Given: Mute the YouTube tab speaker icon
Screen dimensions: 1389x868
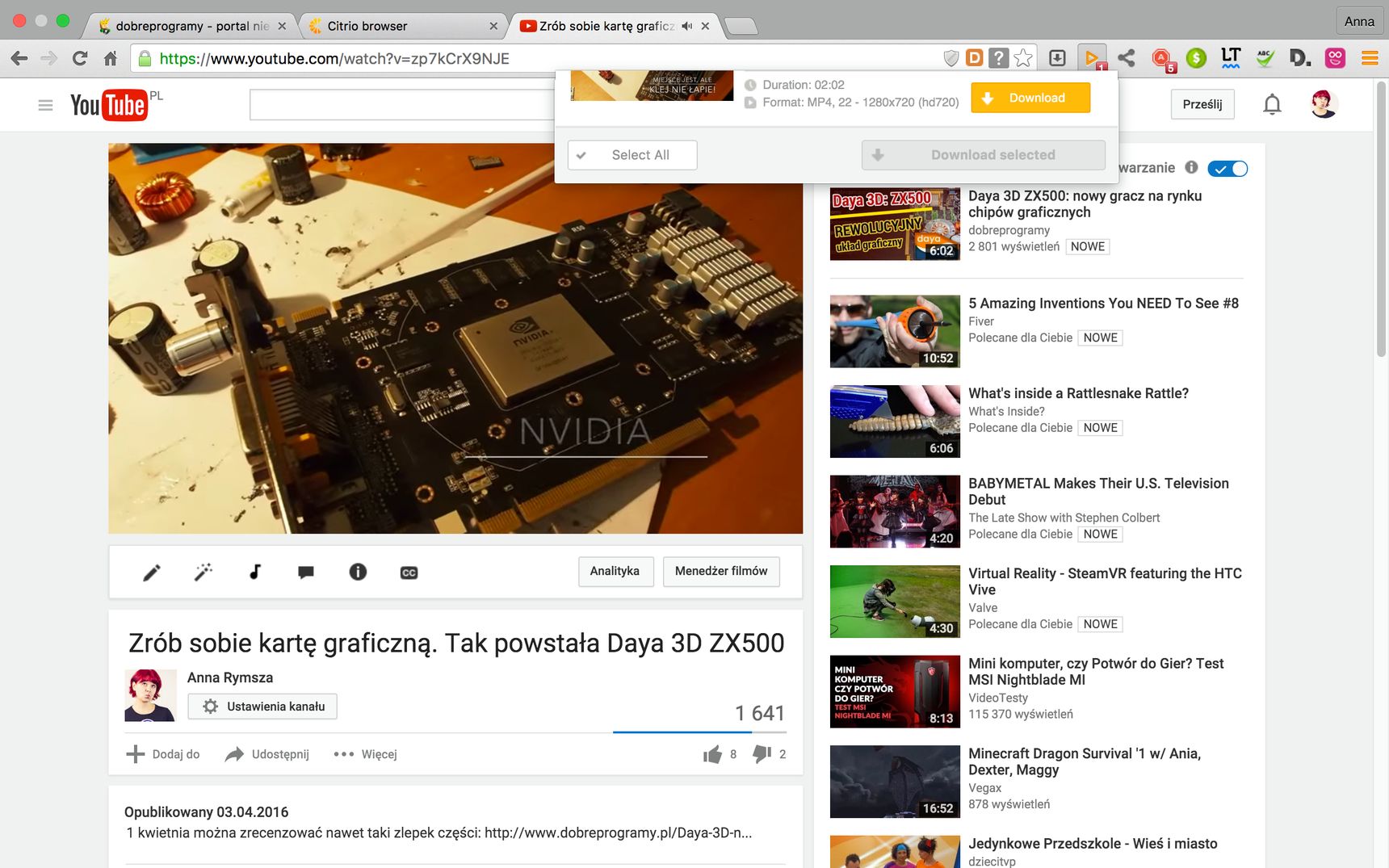Looking at the screenshot, I should coord(687,26).
